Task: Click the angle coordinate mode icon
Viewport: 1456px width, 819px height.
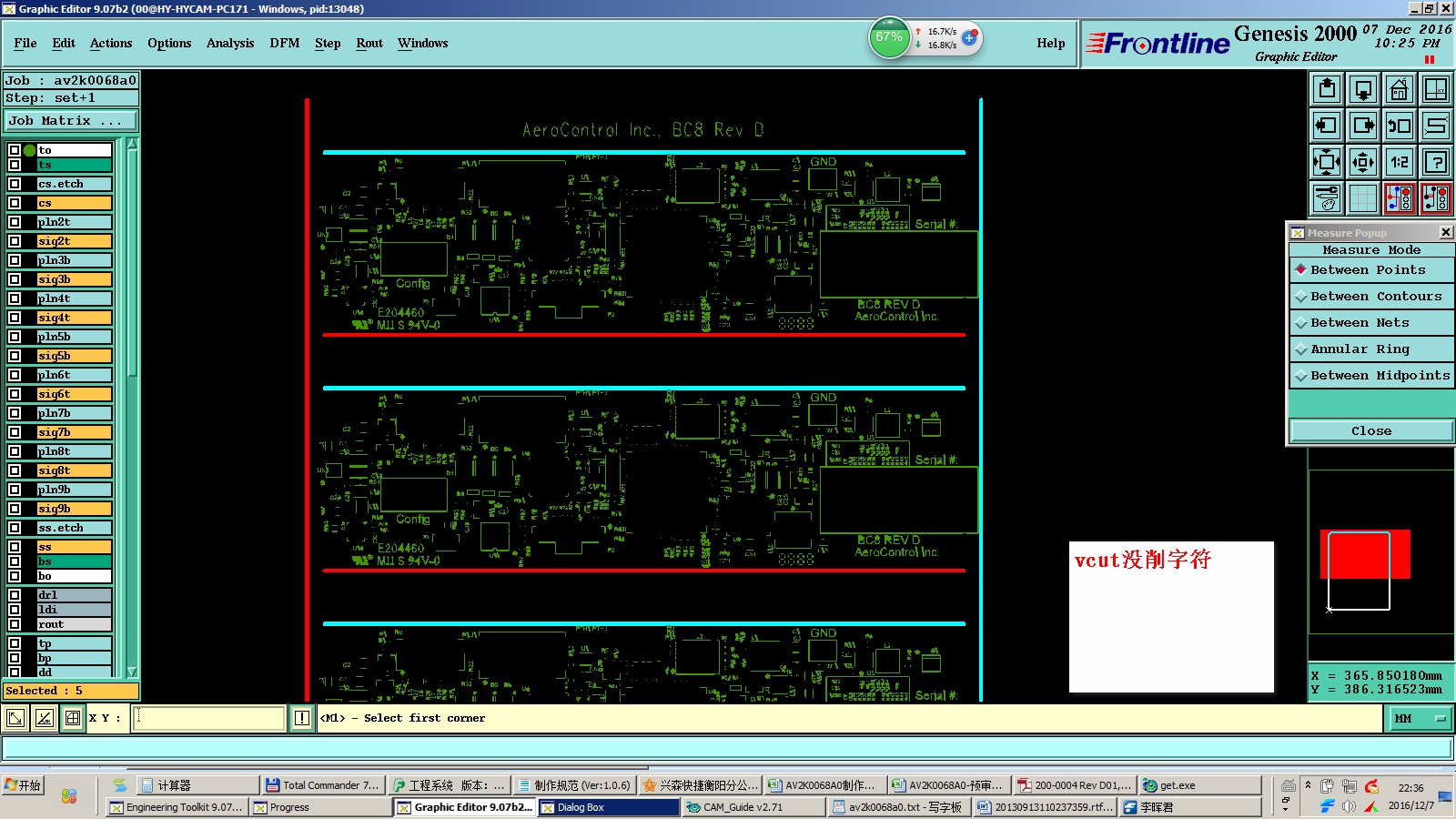Action: (x=45, y=718)
